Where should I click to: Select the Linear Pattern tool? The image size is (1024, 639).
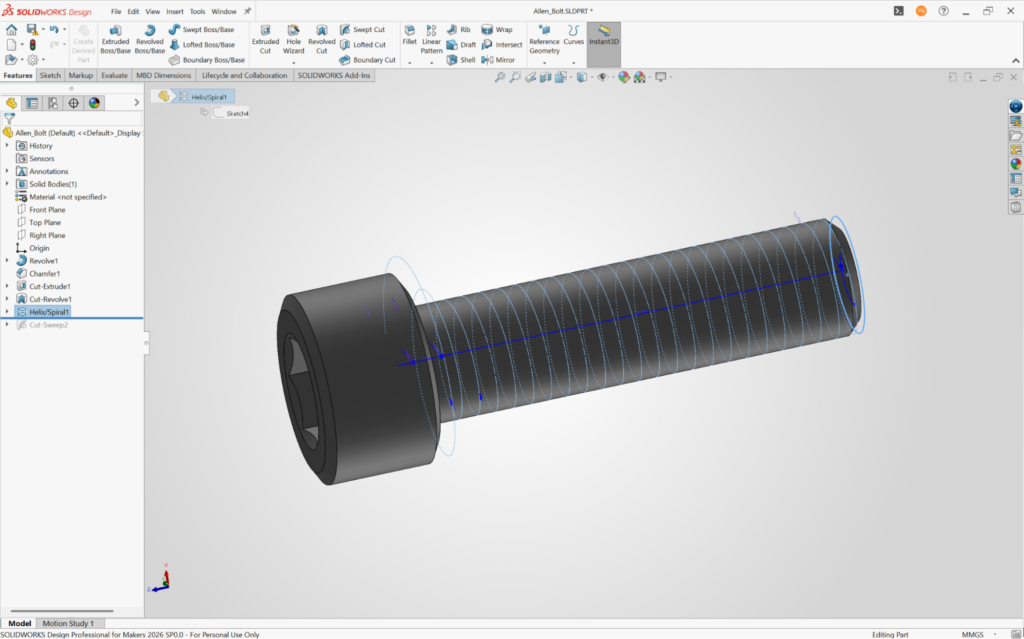pos(431,39)
